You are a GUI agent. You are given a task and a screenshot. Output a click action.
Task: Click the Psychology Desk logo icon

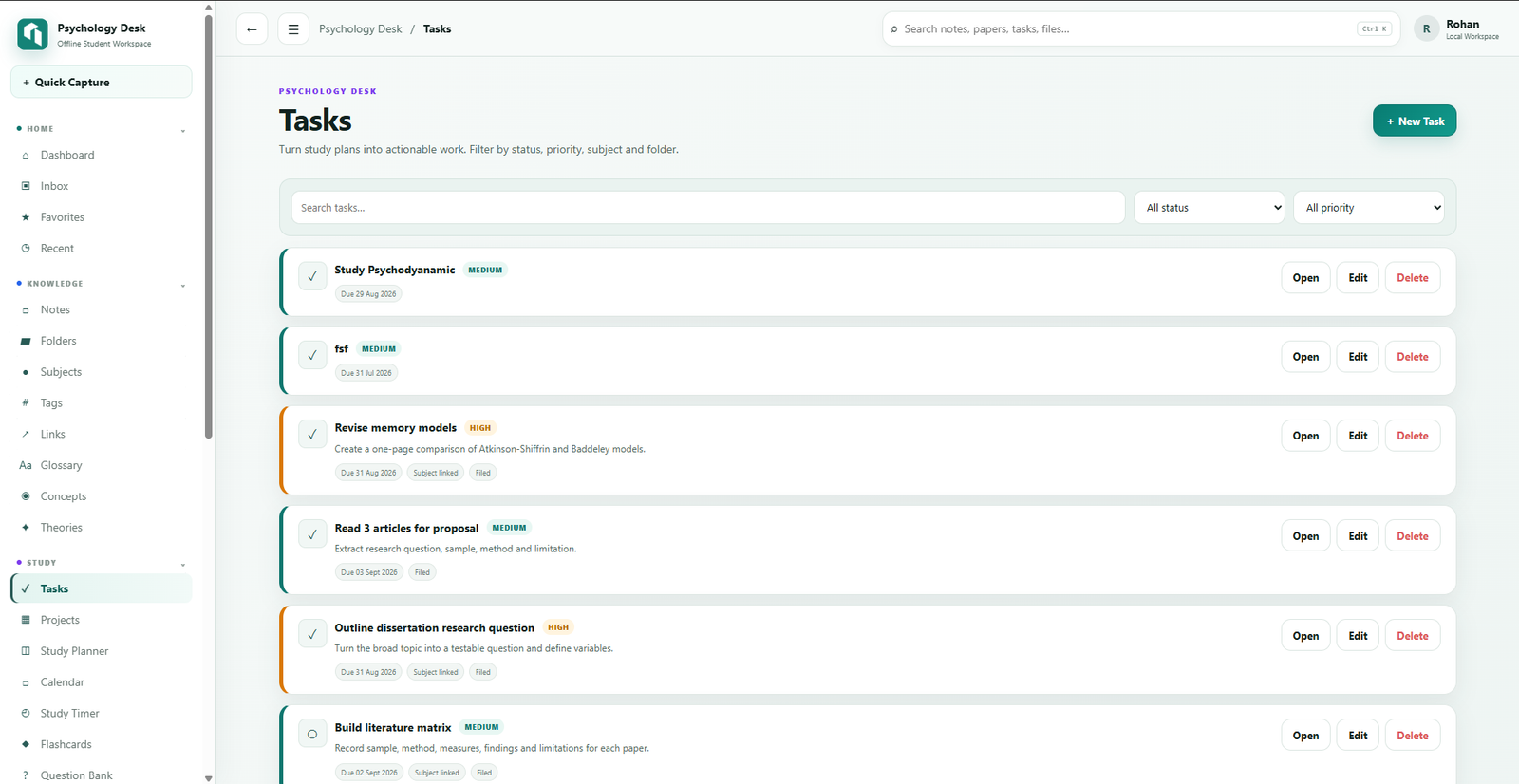pyautogui.click(x=32, y=34)
